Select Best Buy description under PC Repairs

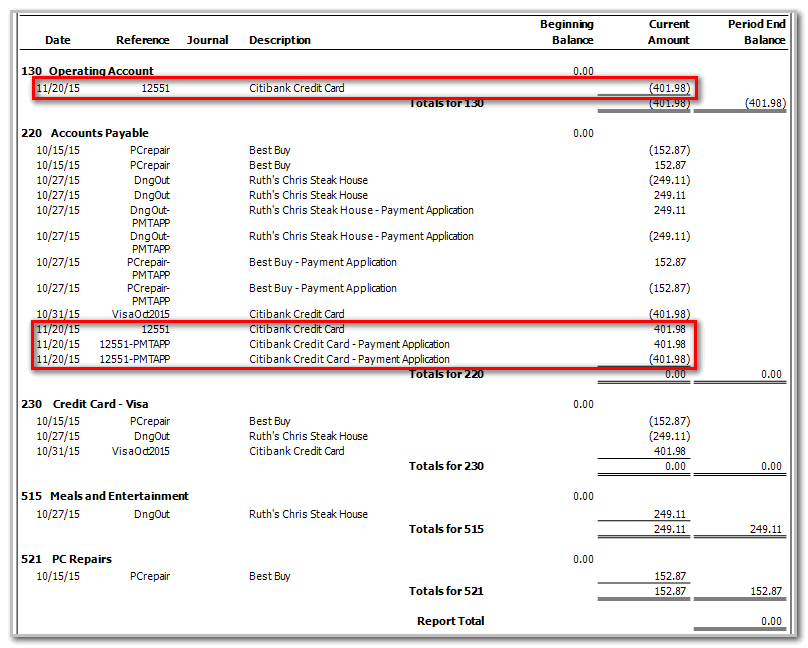point(270,576)
